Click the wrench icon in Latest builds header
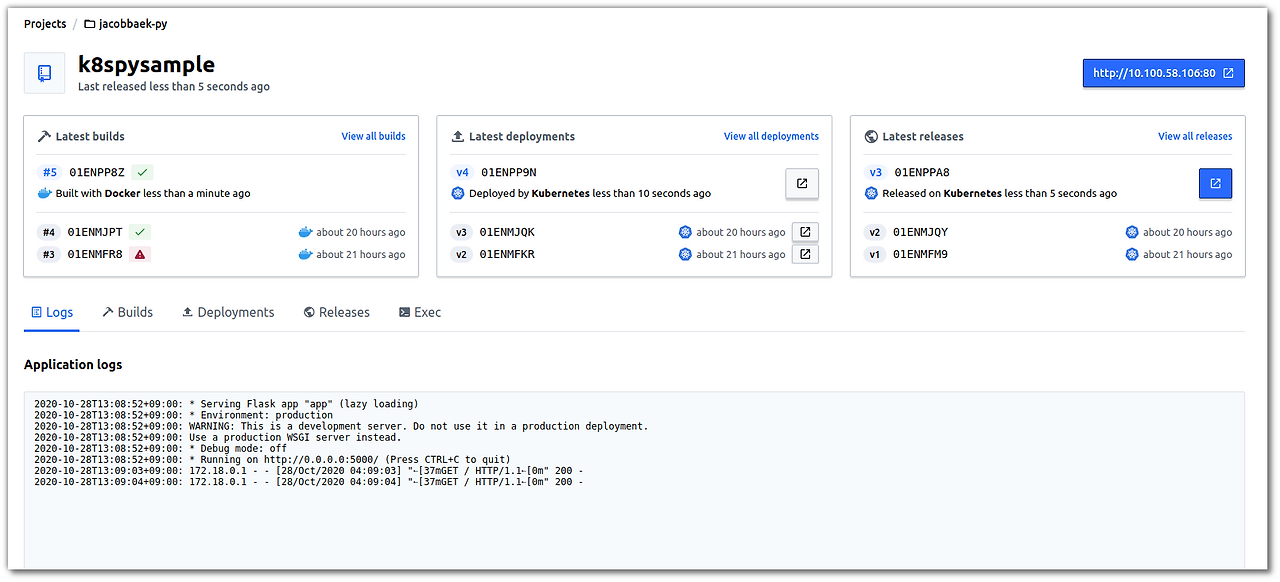This screenshot has width=1280, height=582. pyautogui.click(x=46, y=136)
